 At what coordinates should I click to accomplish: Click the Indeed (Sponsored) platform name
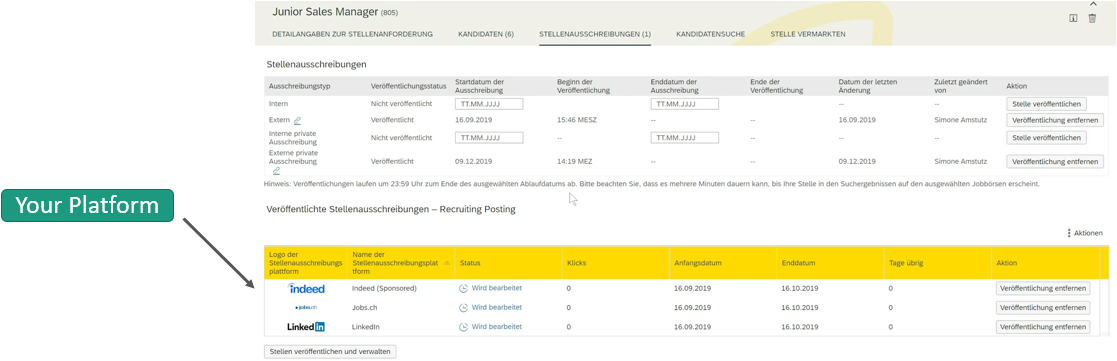click(384, 288)
